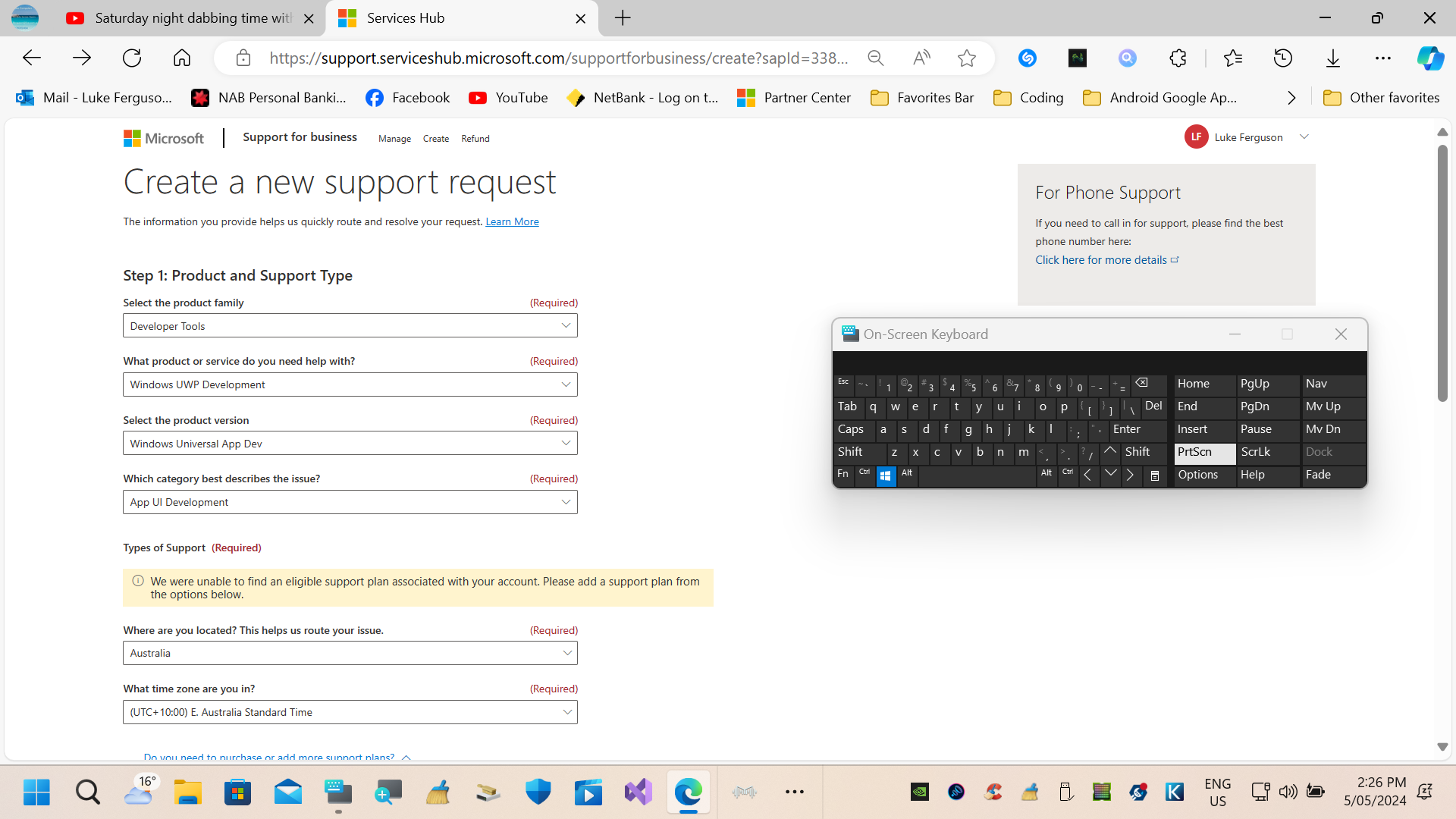Open a new browser tab

[x=623, y=18]
